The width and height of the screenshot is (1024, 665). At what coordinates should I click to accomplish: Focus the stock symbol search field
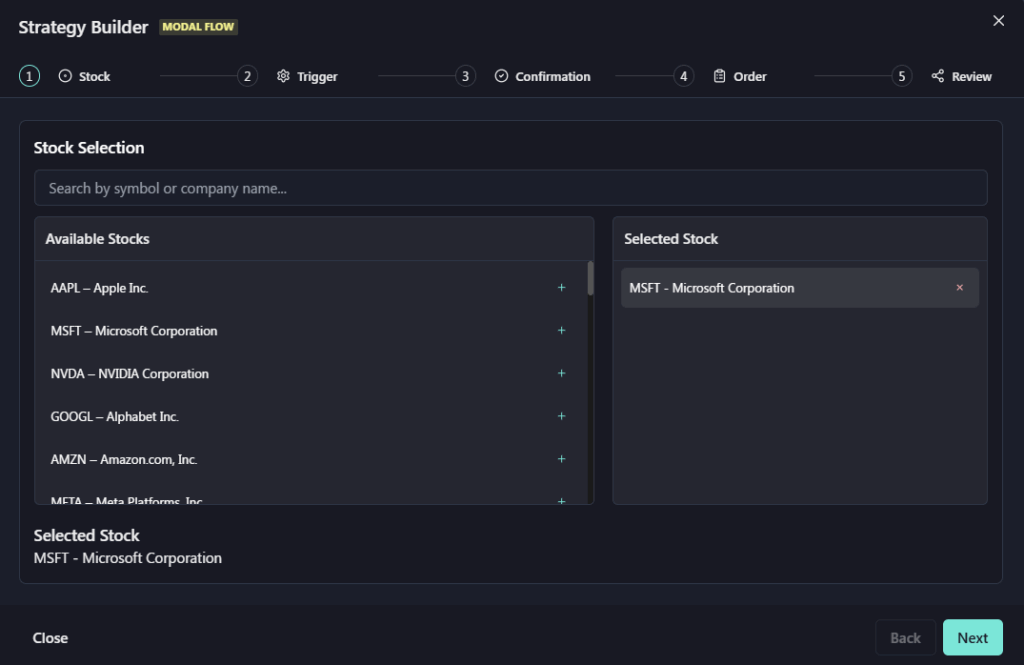pyautogui.click(x=510, y=188)
